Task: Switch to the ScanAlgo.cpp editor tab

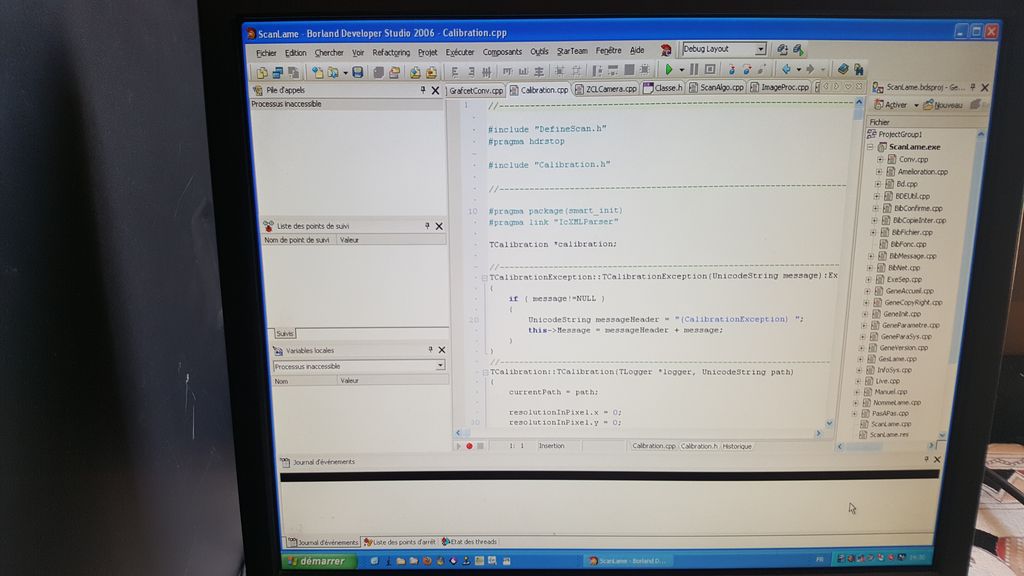Action: coord(716,88)
